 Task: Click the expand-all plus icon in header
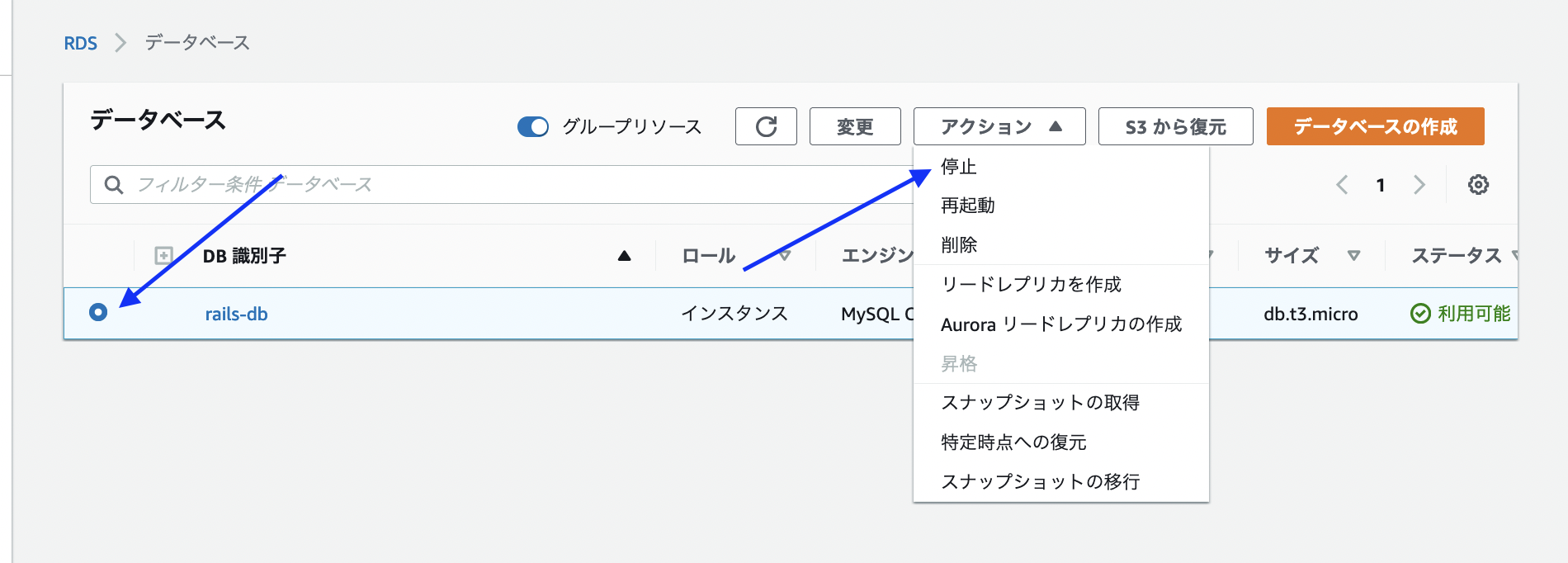click(163, 256)
